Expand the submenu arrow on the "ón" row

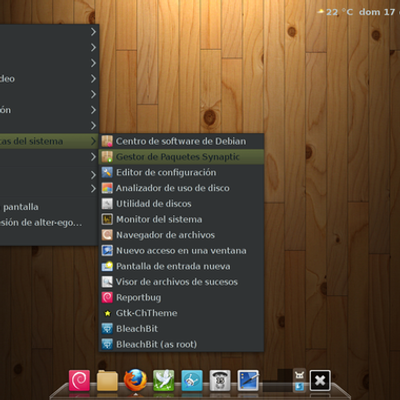click(x=93, y=110)
